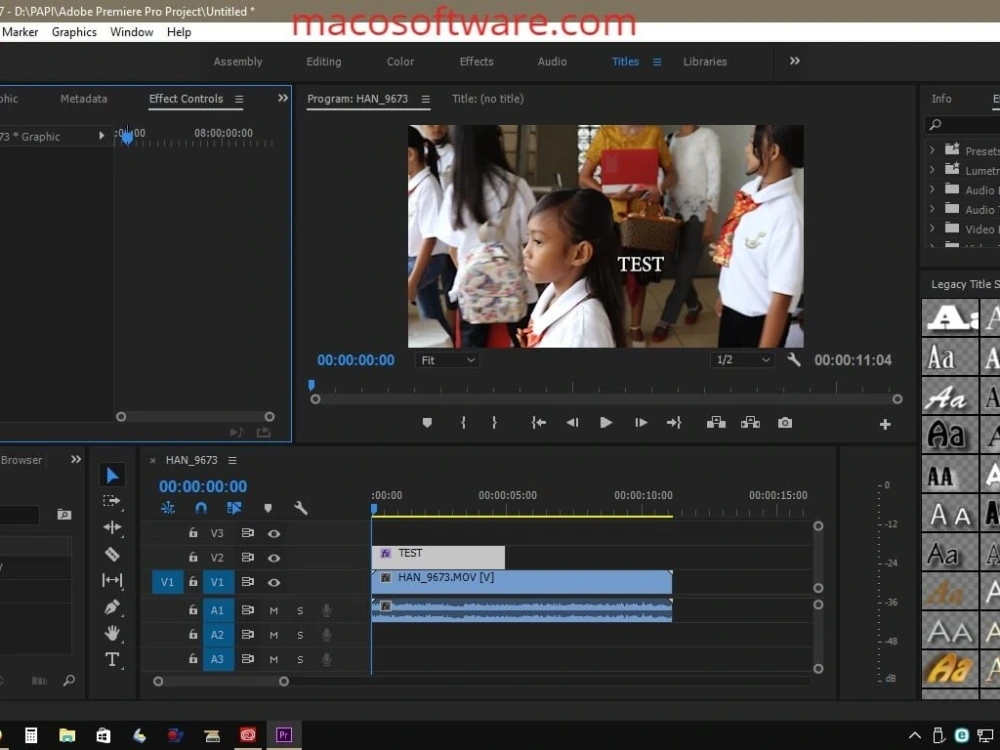Toggle lock on A2 track
Image resolution: width=1000 pixels, height=750 pixels.
pos(193,635)
